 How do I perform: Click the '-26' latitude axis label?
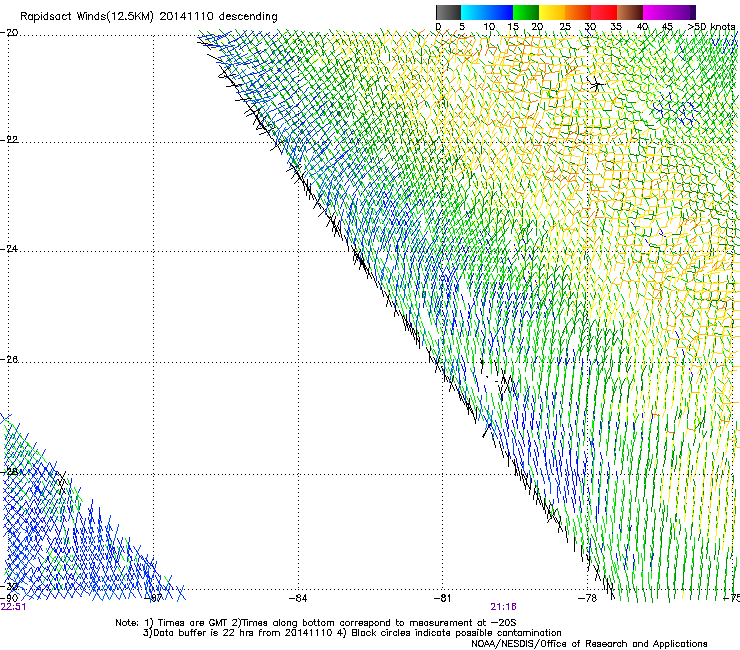tap(9, 360)
